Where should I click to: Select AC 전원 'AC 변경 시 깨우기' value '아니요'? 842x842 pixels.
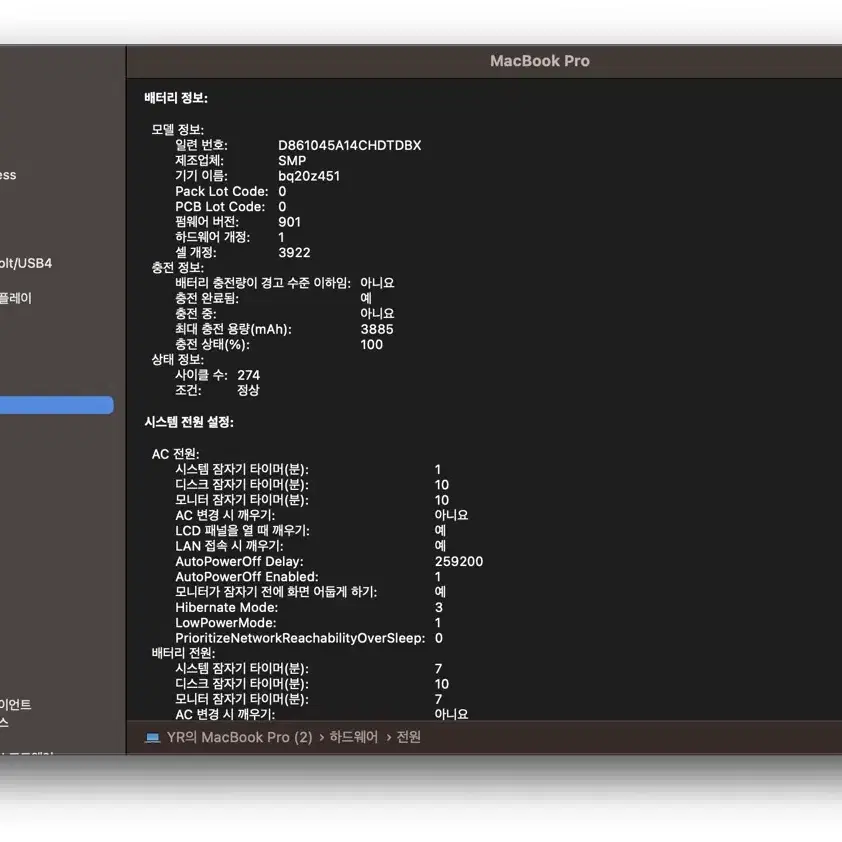point(452,516)
